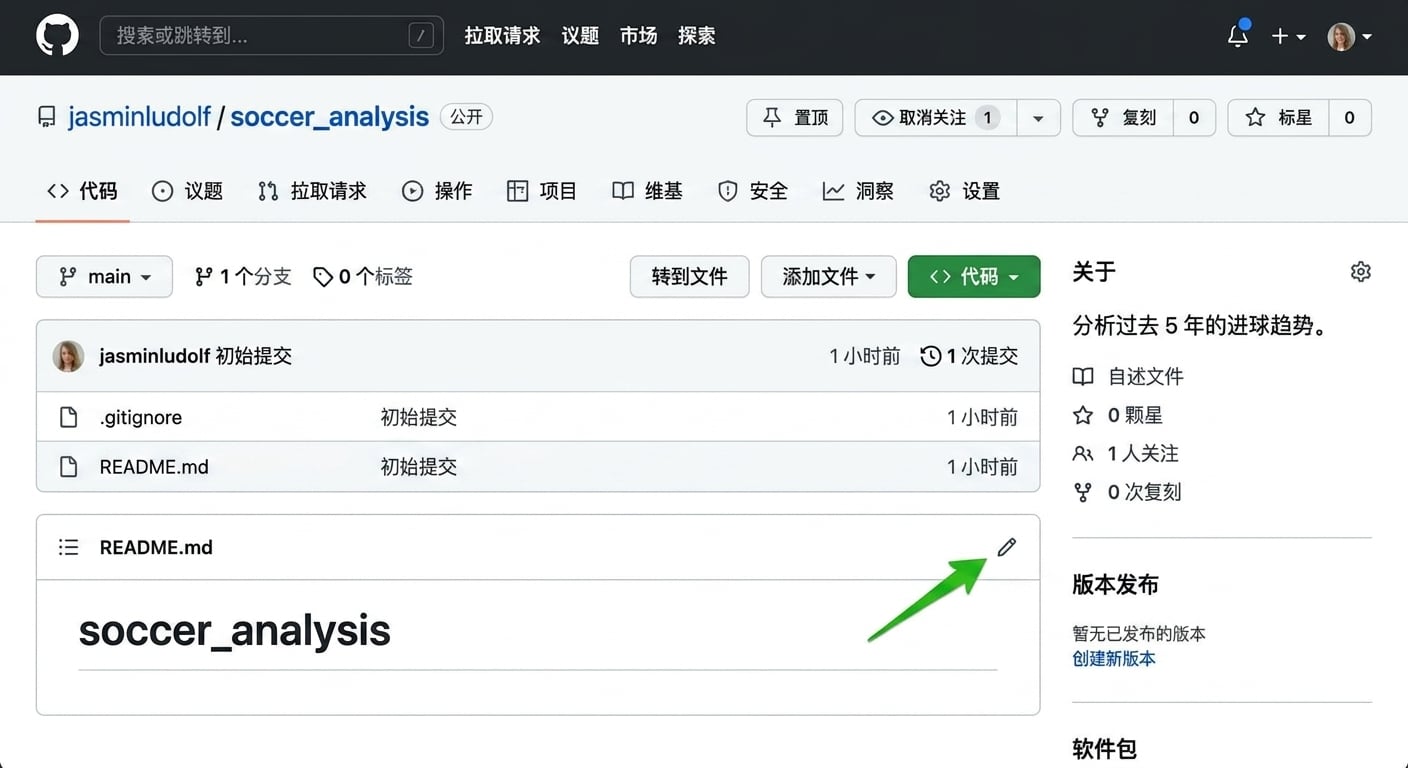Click the soccer_analysis README heading
This screenshot has height=768, width=1408.
tap(234, 631)
